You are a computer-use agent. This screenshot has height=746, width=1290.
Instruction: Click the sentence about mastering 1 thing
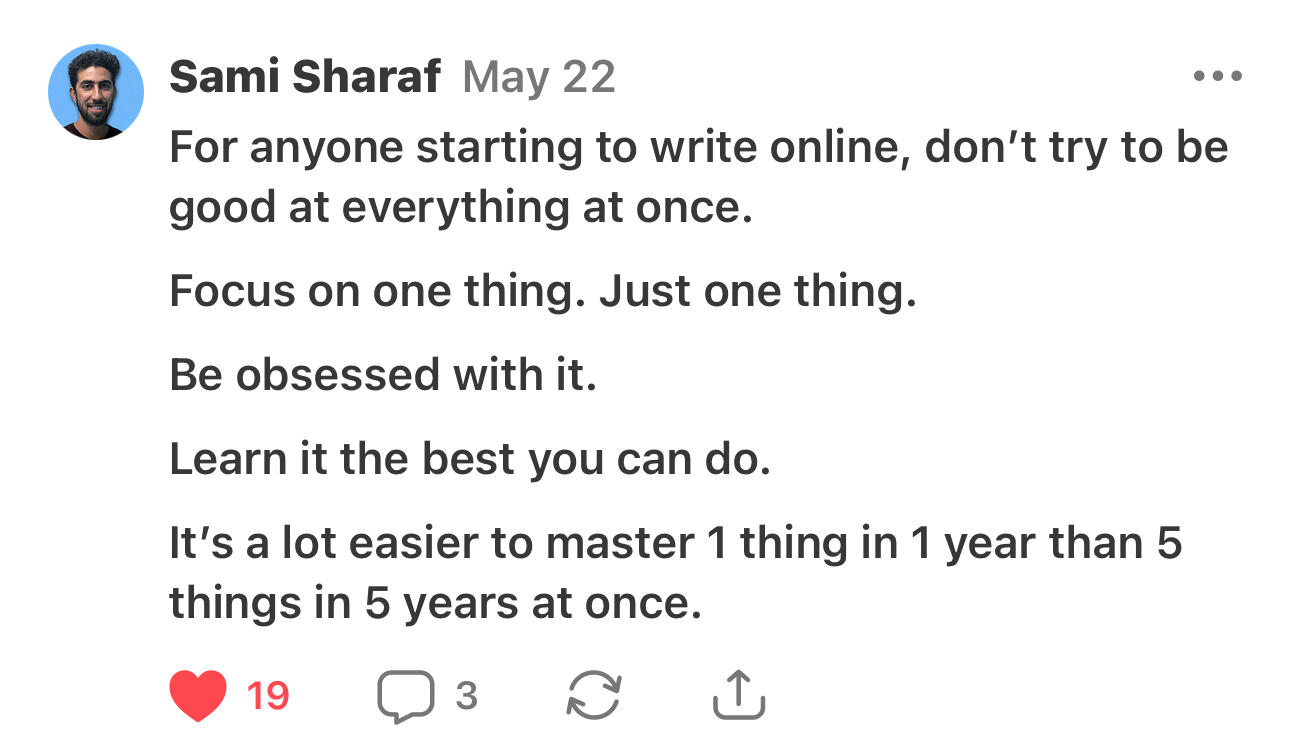click(600, 570)
